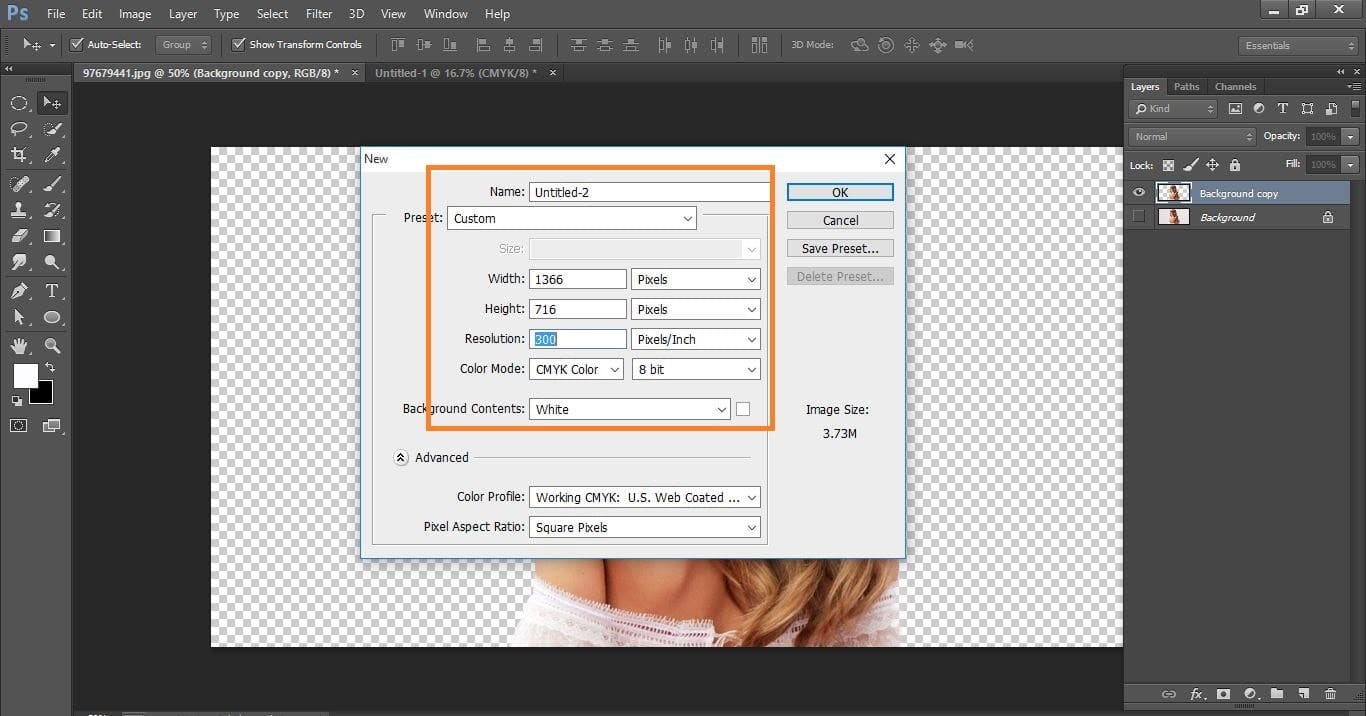Image resolution: width=1366 pixels, height=716 pixels.
Task: Pick the Eyedropper tool
Action: coord(53,155)
